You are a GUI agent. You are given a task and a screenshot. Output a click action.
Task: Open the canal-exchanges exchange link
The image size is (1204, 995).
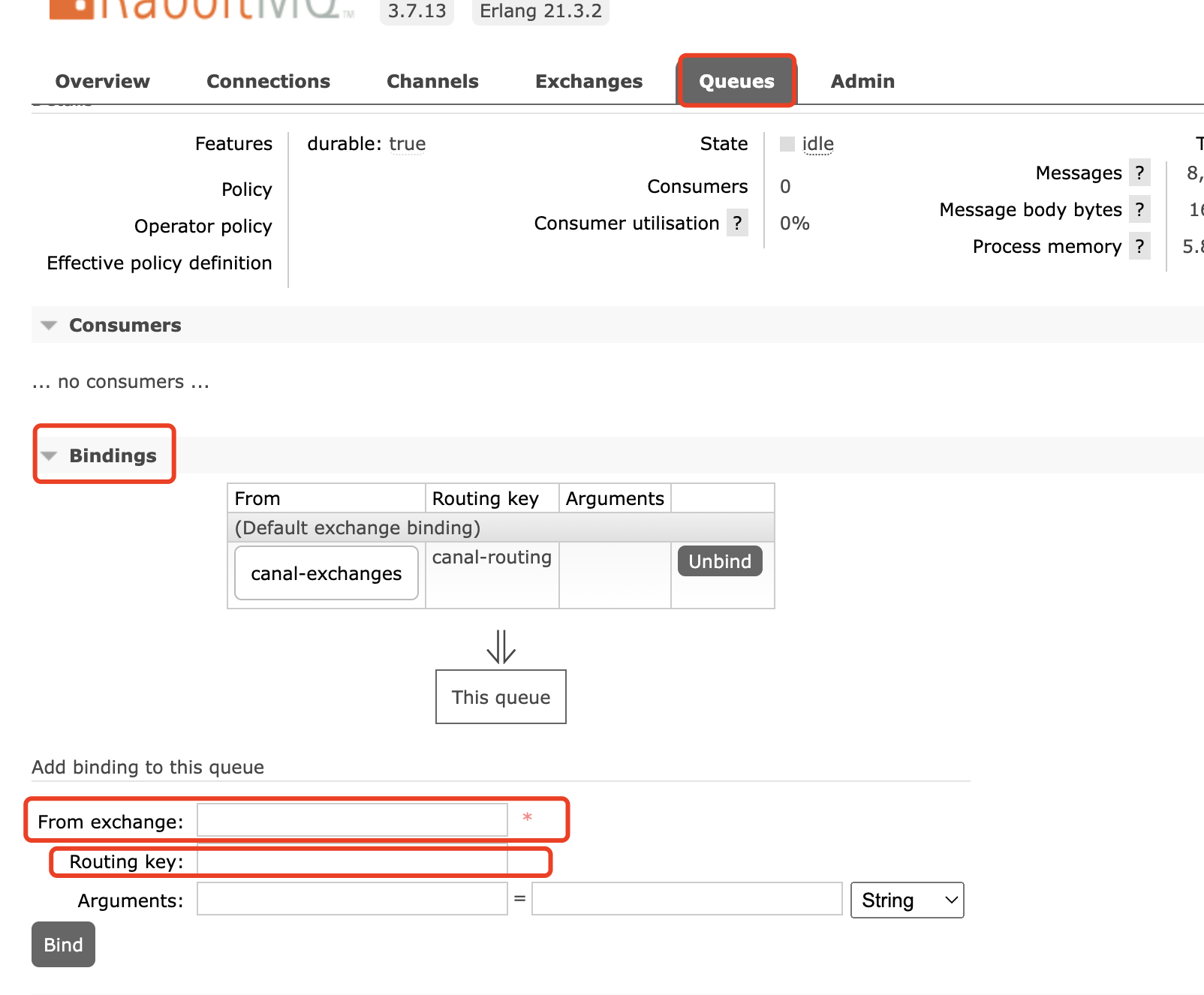tap(327, 573)
